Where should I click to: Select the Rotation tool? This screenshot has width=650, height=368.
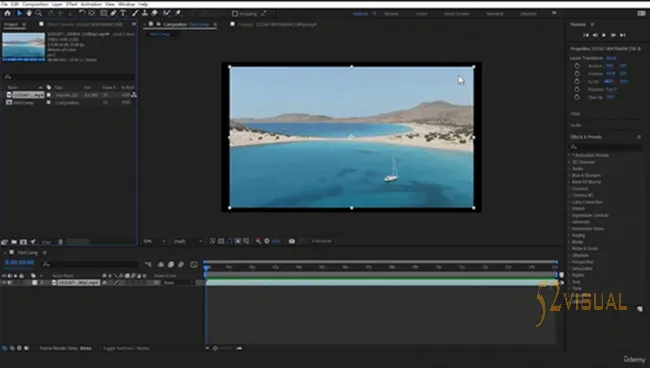[82, 13]
